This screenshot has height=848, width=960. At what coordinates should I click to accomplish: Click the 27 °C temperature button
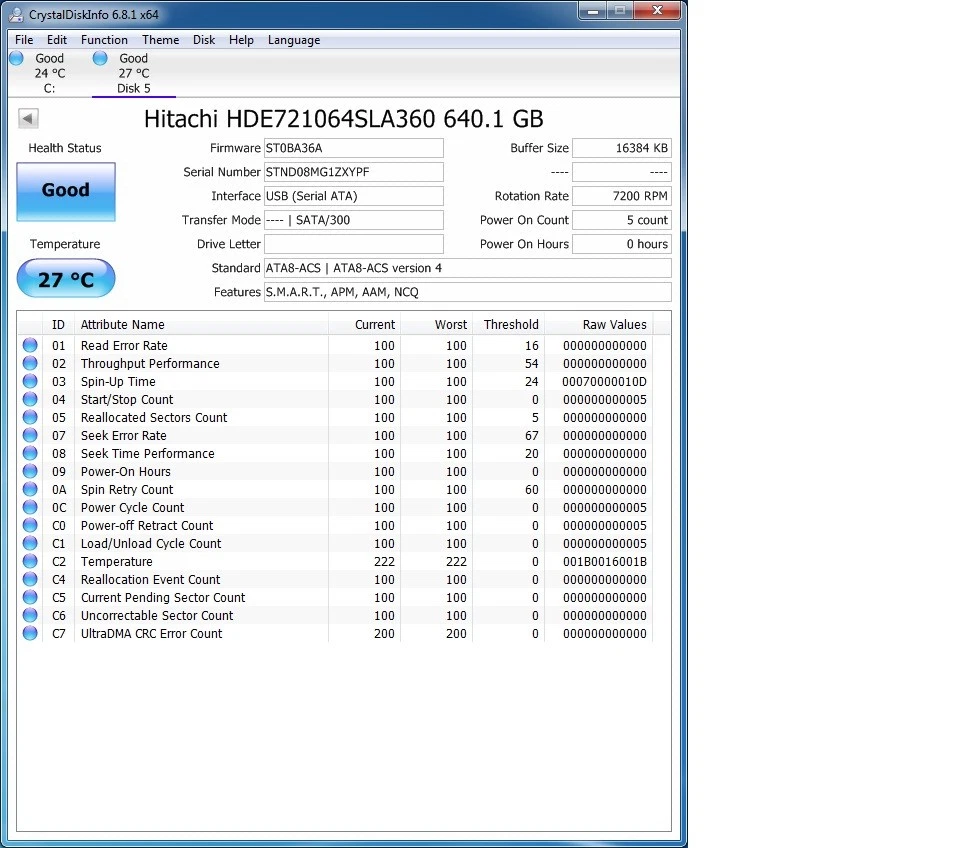click(x=66, y=279)
